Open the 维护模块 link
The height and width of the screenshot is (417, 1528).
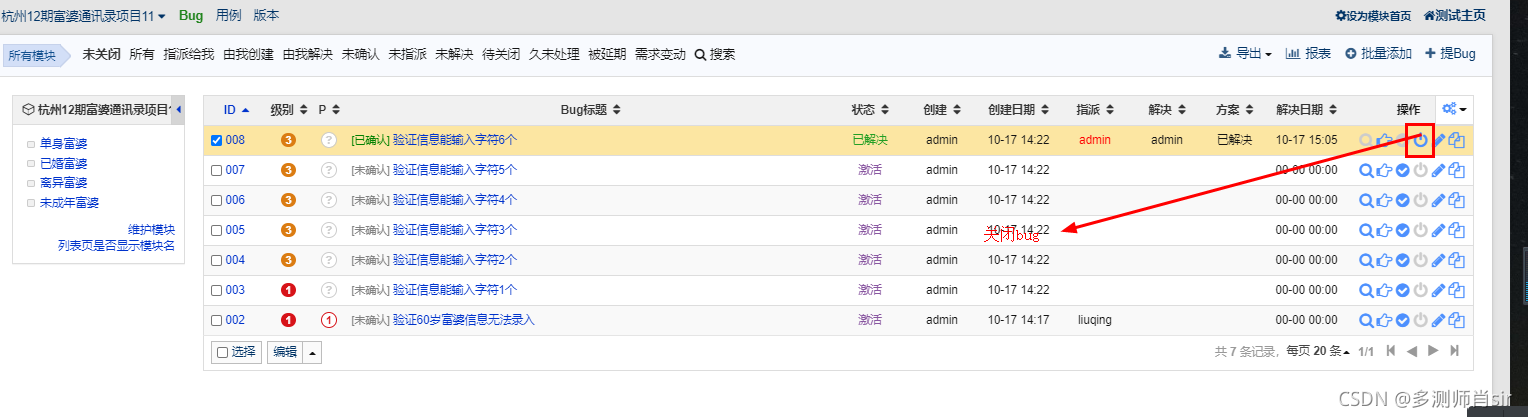(151, 229)
